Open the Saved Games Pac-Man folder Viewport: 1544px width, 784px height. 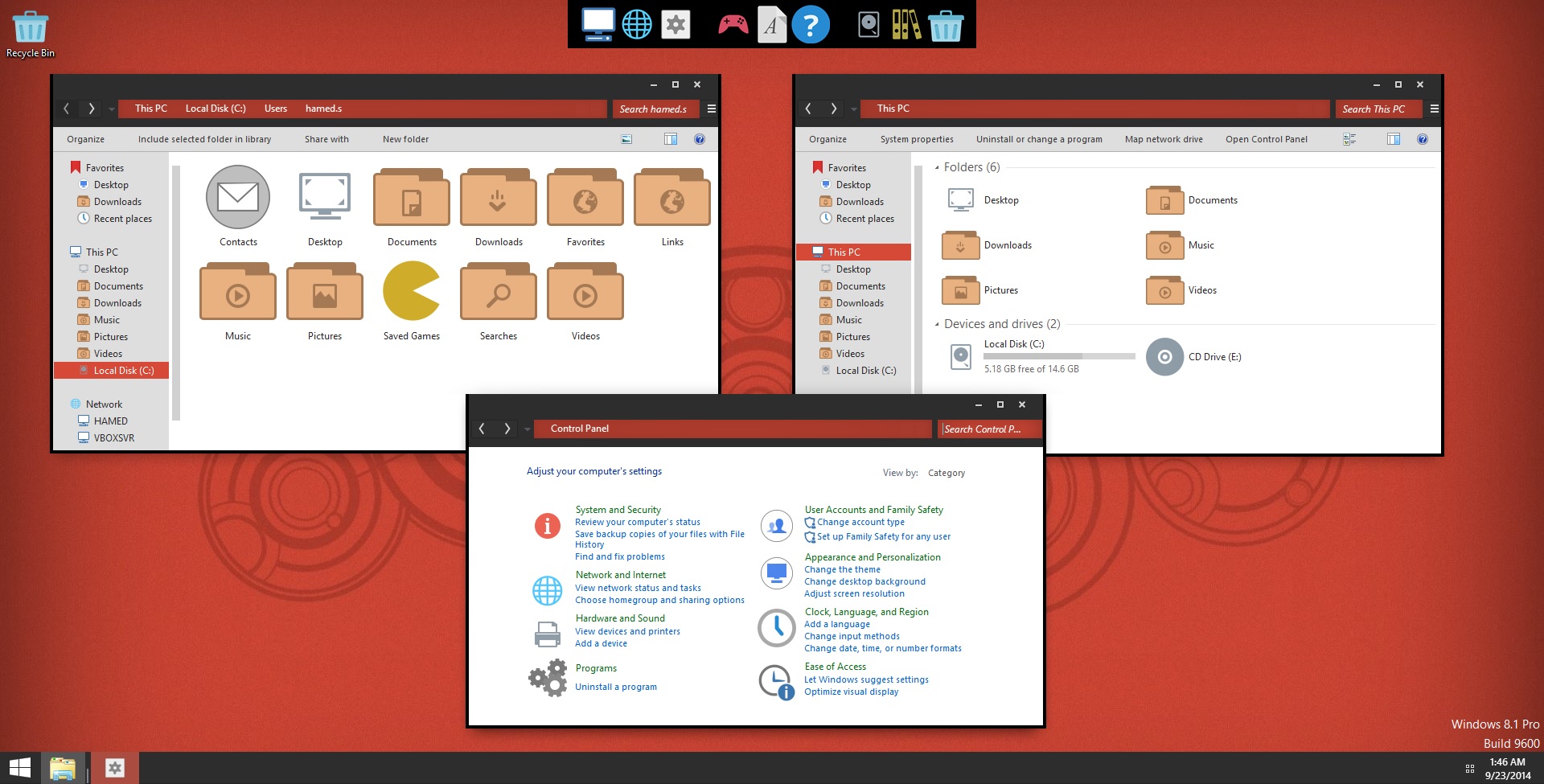411,291
